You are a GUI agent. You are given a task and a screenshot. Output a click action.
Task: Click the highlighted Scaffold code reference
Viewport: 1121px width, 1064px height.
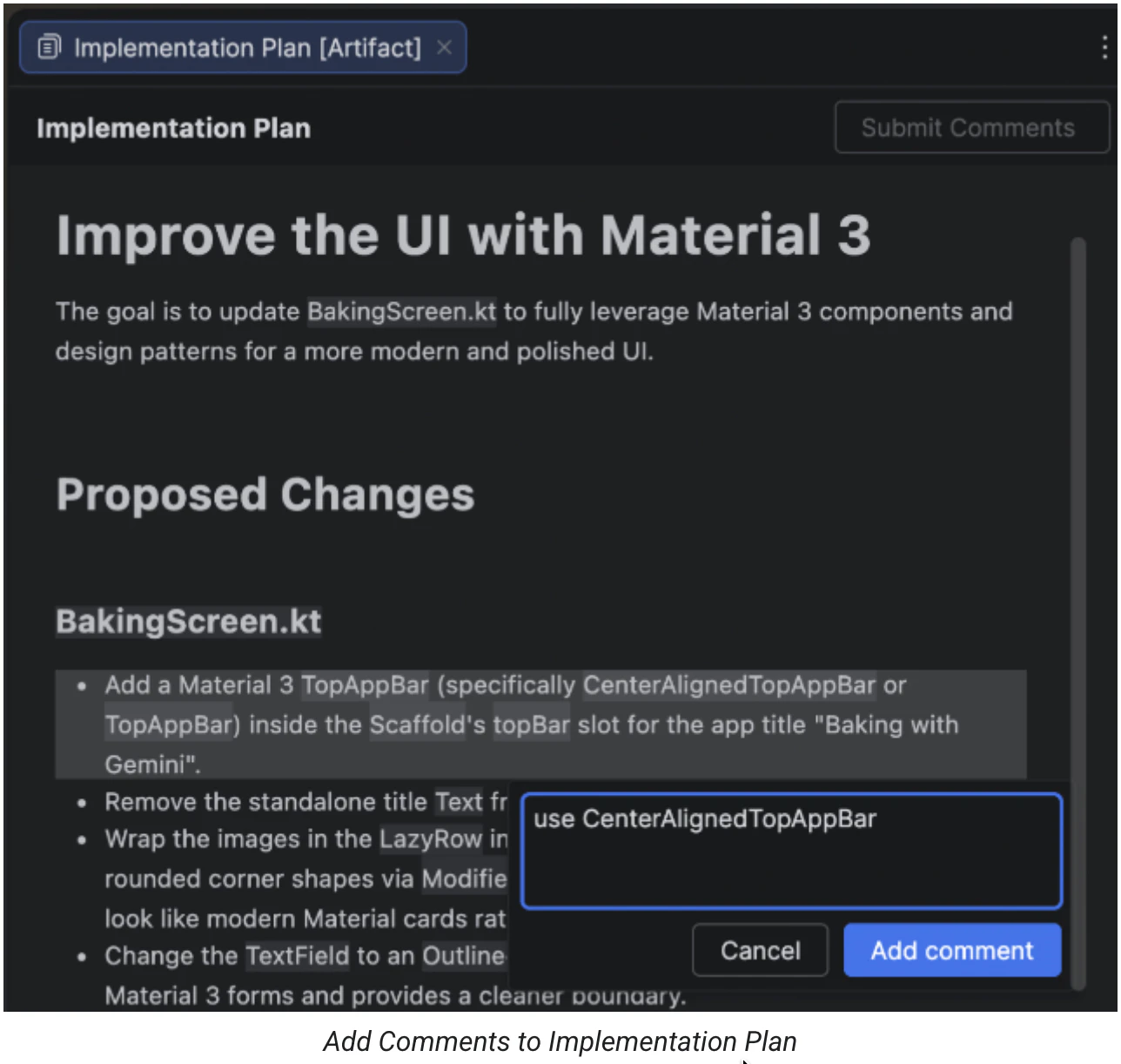[x=418, y=724]
